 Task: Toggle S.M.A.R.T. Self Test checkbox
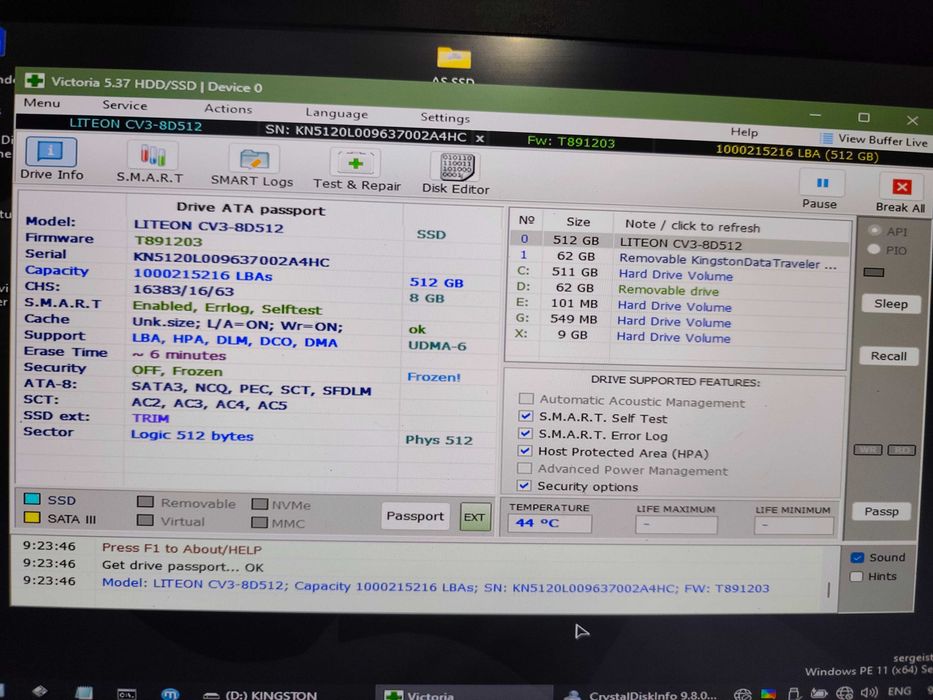tap(525, 415)
